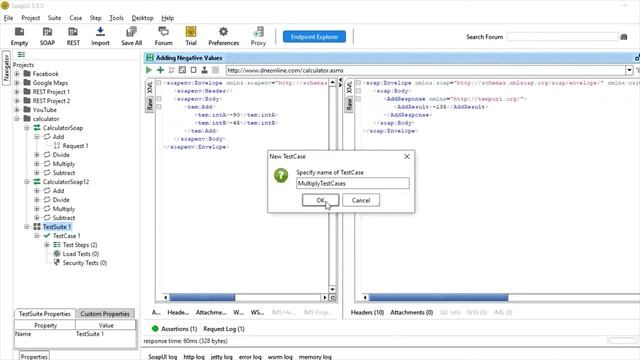Select Request 1 in the tree
This screenshot has width=640, height=360.
[x=75, y=146]
